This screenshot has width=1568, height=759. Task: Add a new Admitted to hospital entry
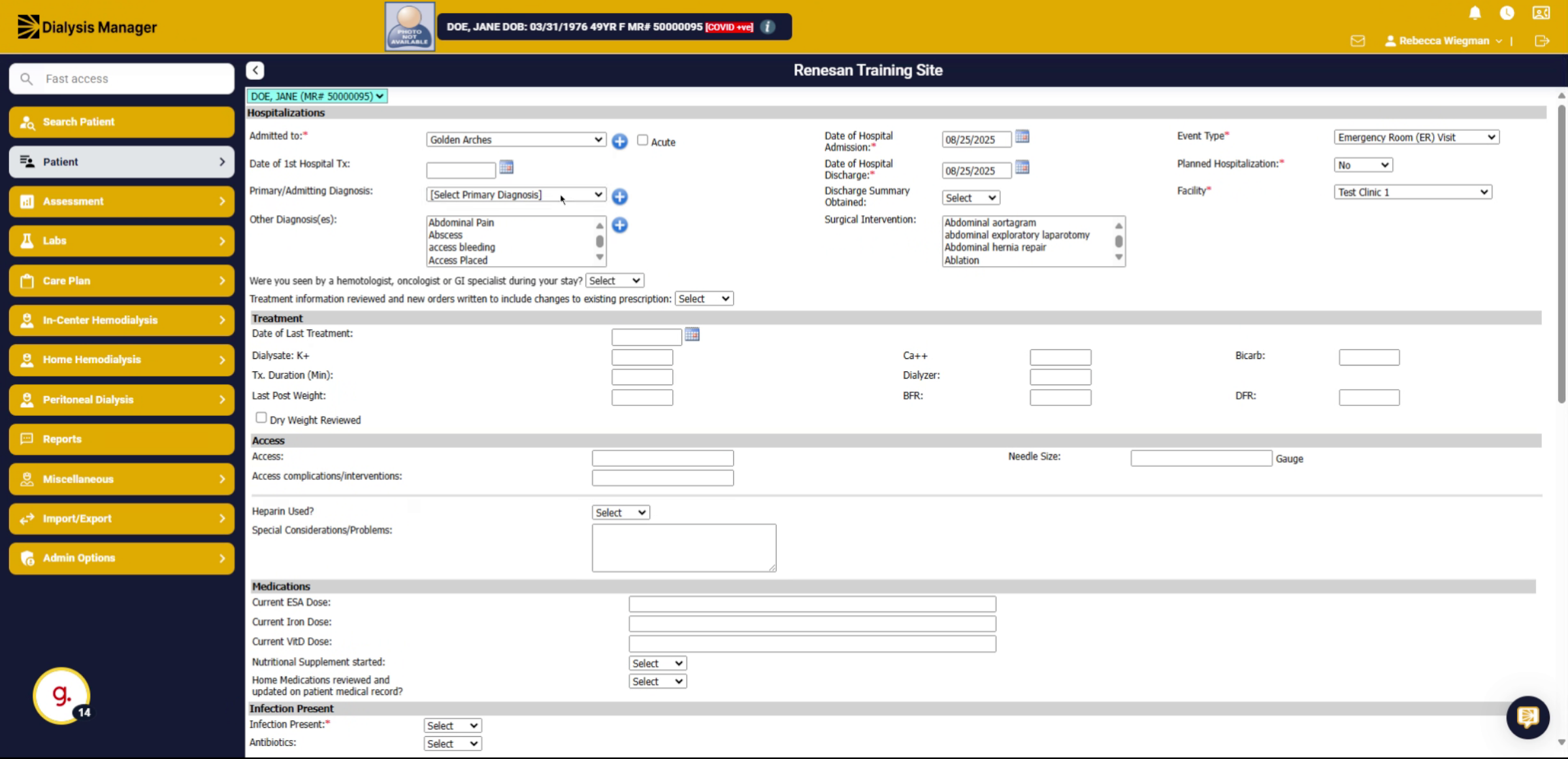[619, 141]
